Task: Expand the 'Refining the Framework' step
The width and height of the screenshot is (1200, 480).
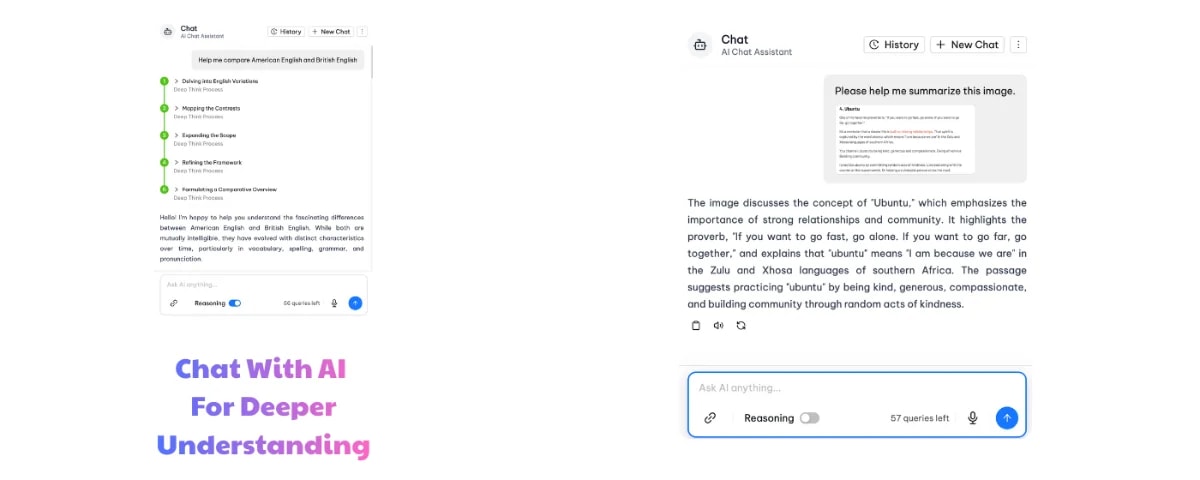Action: point(176,162)
